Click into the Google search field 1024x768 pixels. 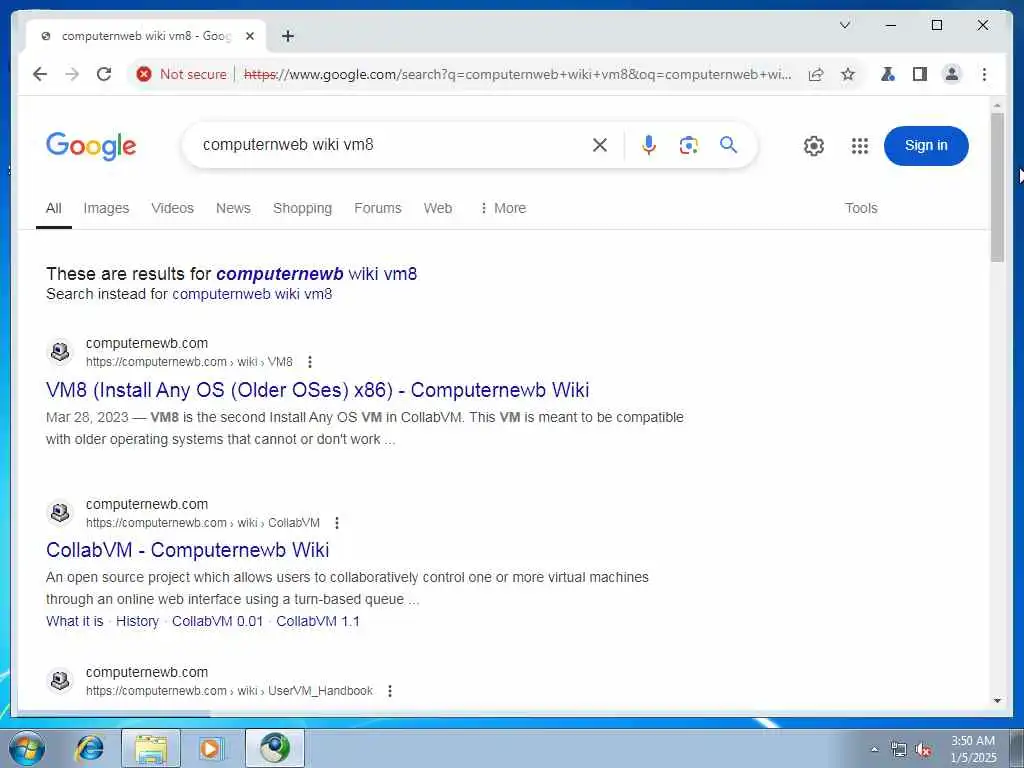[x=392, y=145]
